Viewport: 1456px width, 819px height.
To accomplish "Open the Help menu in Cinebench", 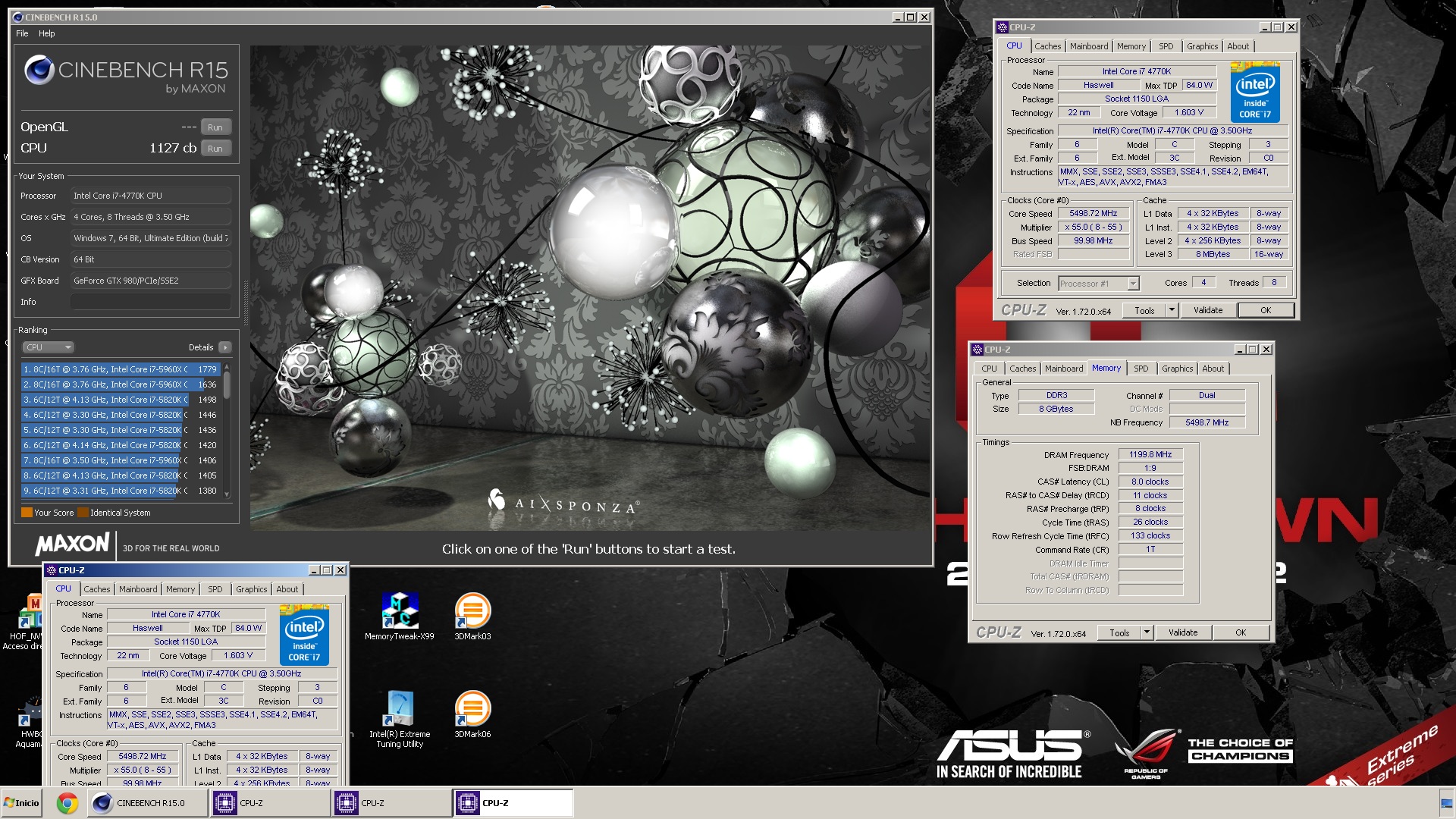I will pos(46,33).
